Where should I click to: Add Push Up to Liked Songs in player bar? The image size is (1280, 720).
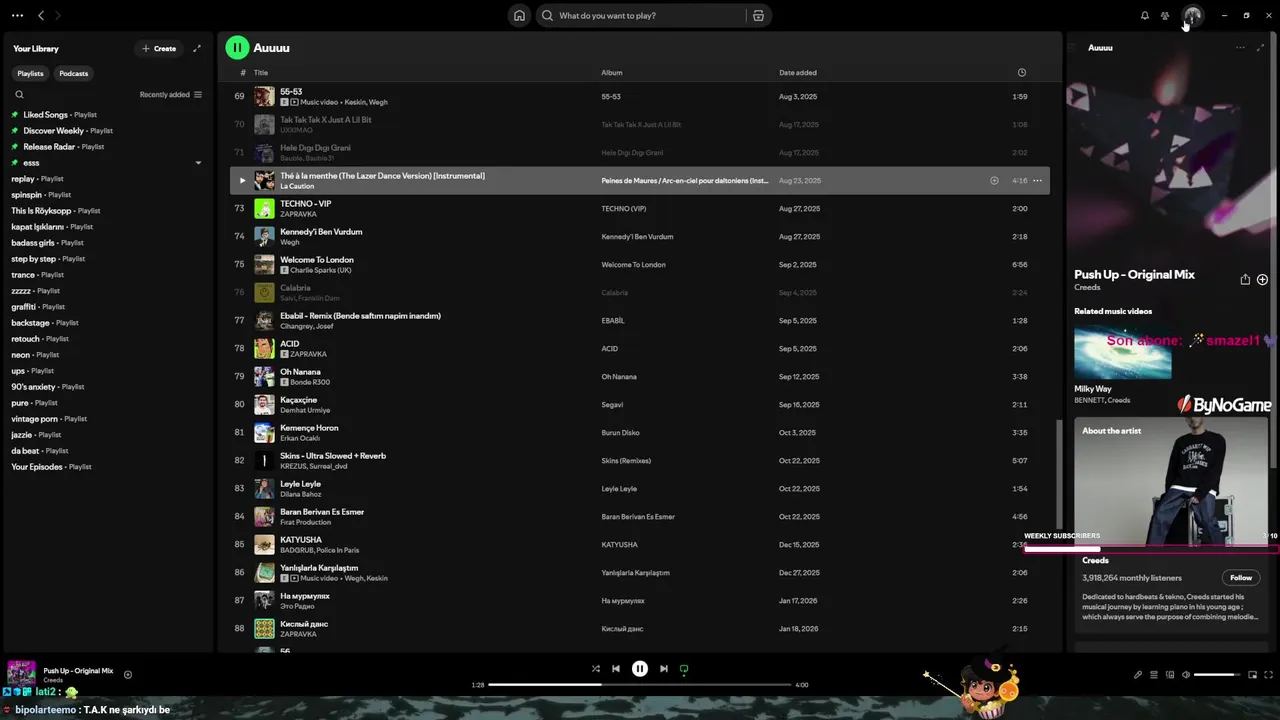tap(128, 675)
